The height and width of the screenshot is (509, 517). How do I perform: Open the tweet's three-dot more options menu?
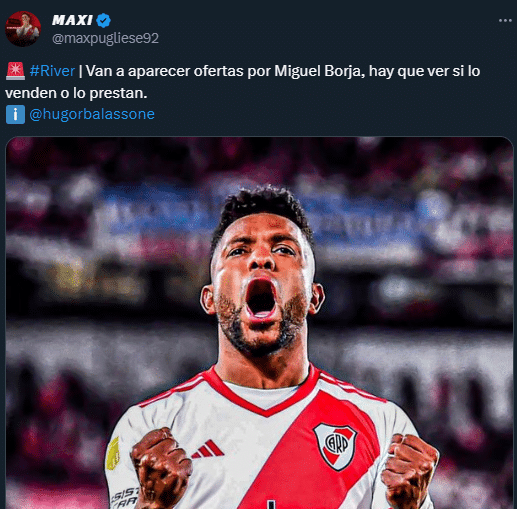505,21
